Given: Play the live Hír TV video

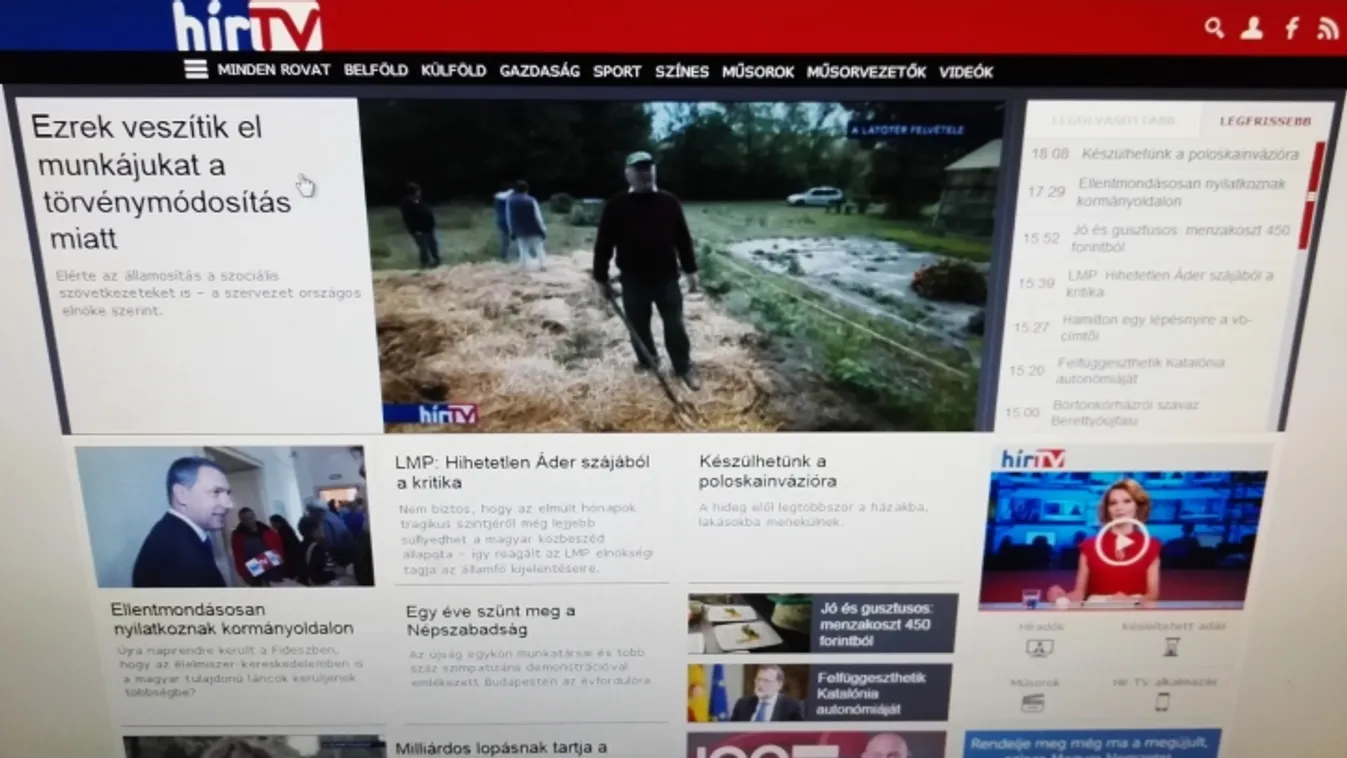Looking at the screenshot, I should 1121,542.
